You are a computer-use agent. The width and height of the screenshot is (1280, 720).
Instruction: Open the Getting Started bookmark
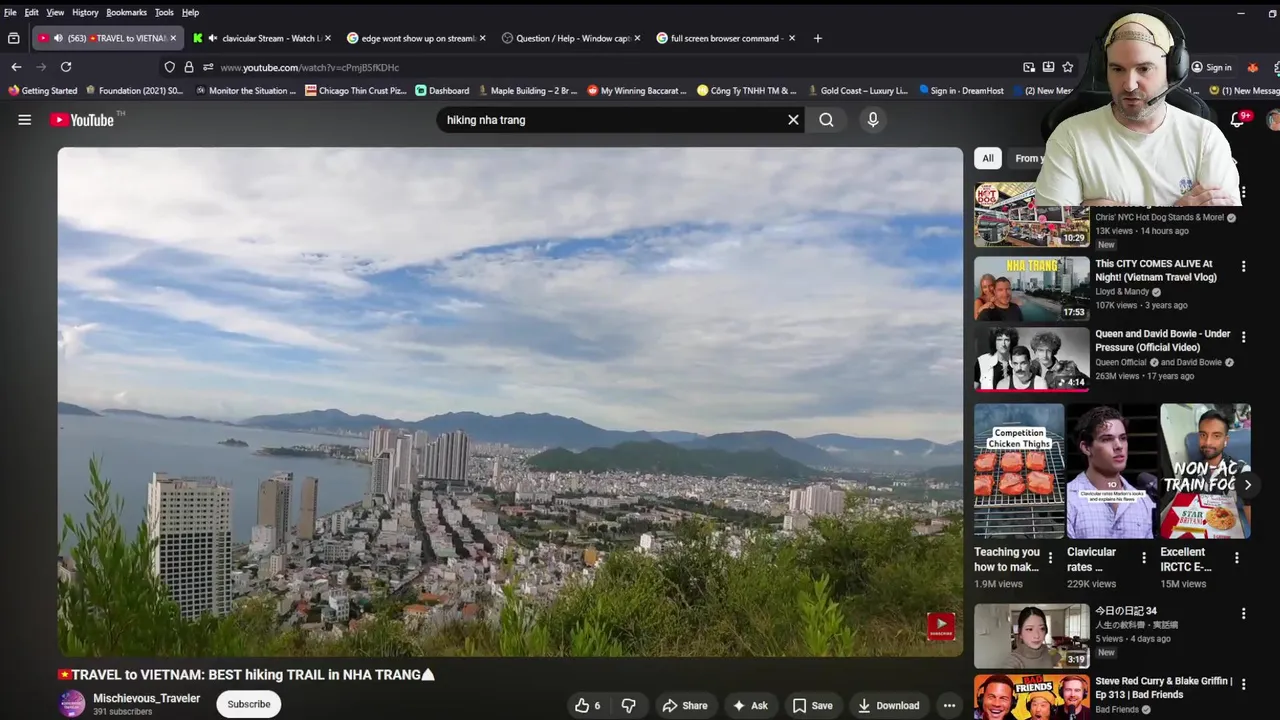[42, 90]
